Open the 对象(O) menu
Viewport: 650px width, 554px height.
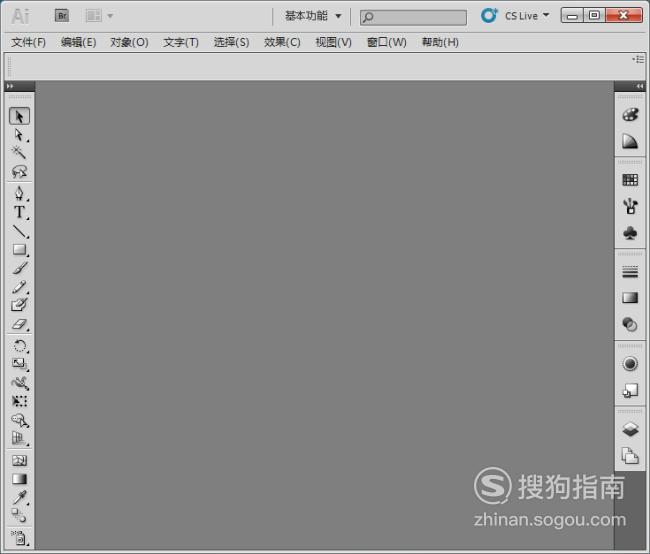pyautogui.click(x=129, y=42)
